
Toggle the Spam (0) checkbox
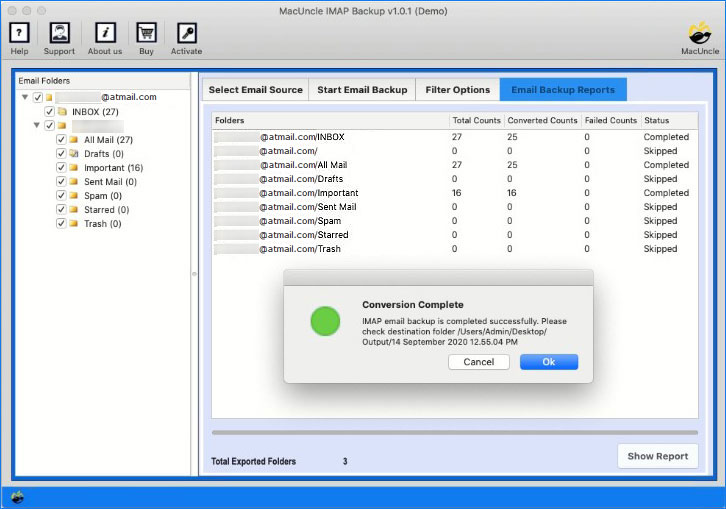(x=61, y=195)
